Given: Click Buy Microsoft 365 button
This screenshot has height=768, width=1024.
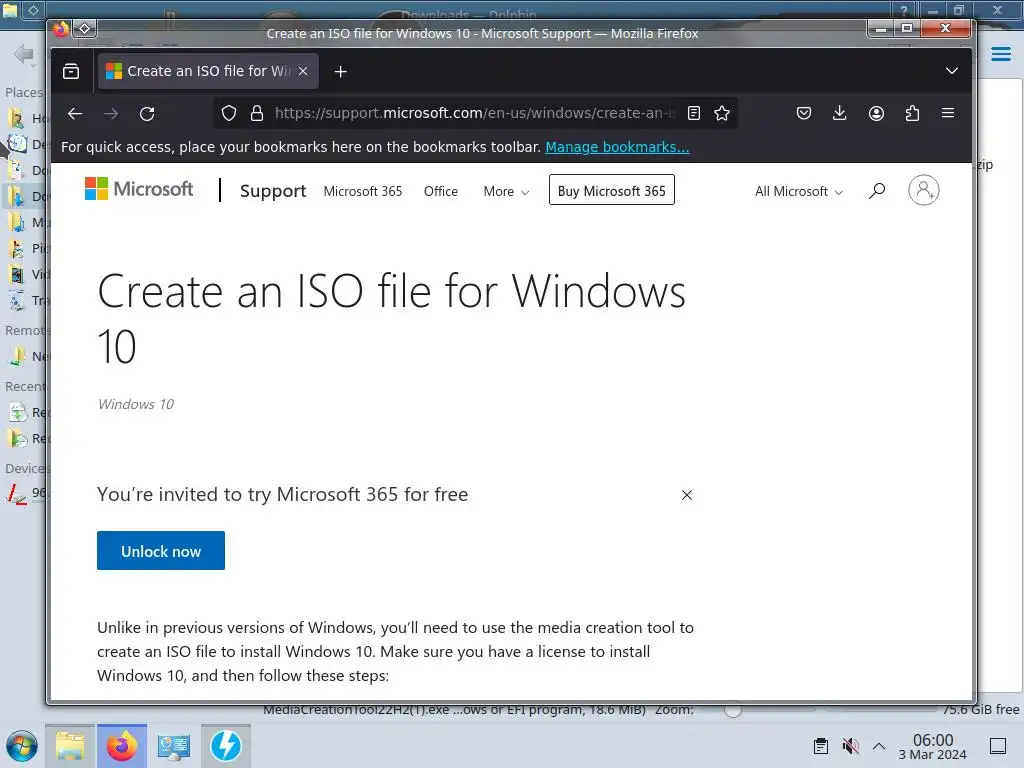Looking at the screenshot, I should [612, 190].
